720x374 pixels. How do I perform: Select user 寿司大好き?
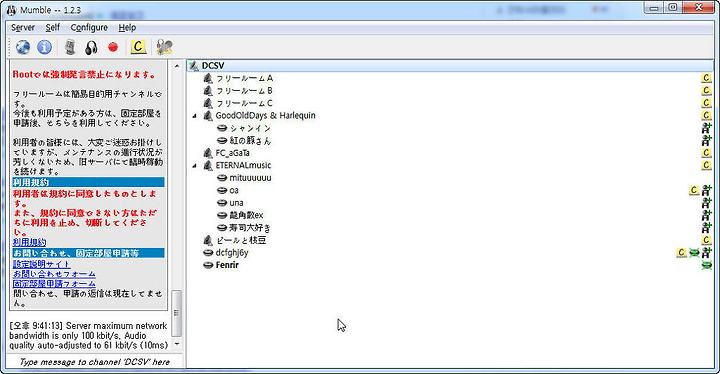tap(250, 227)
